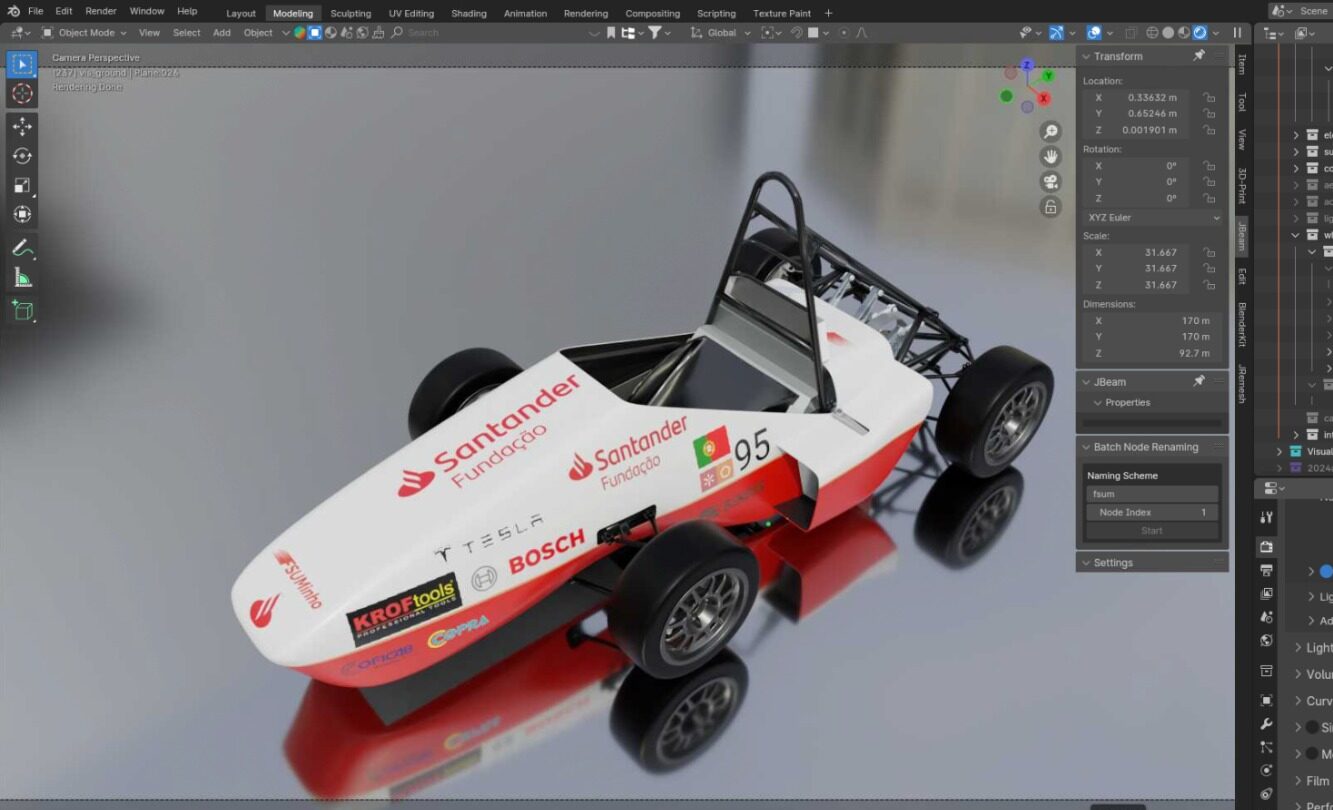Open the Render menu
The image size is (1333, 810).
[x=101, y=11]
